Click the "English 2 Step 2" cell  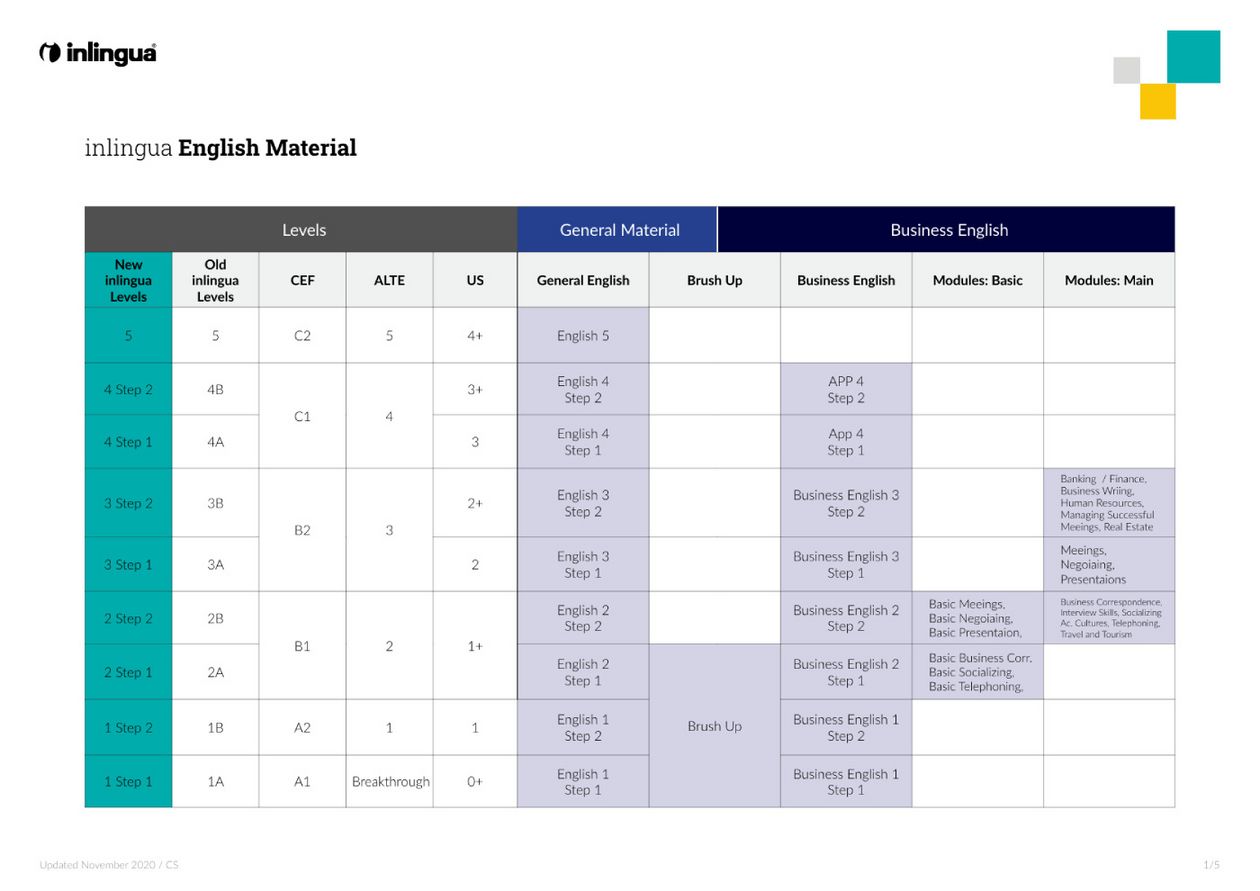[583, 619]
